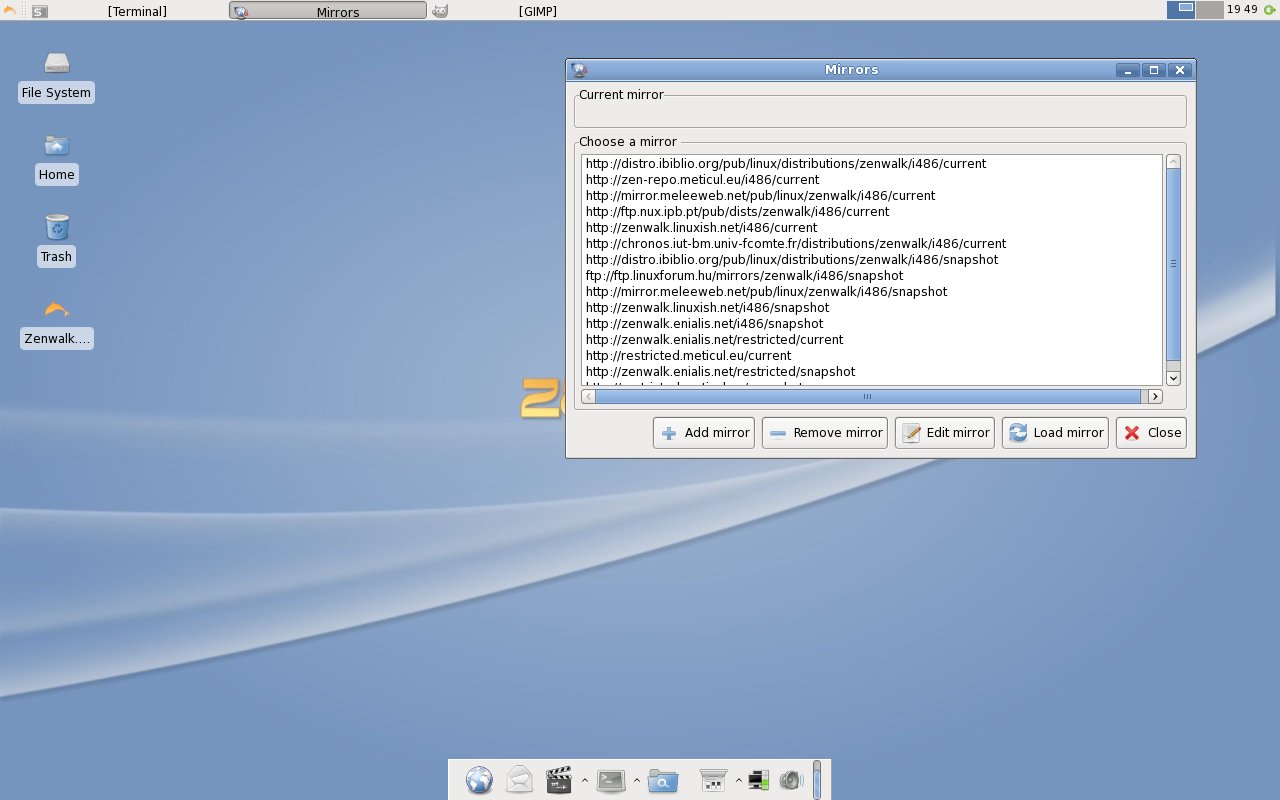1280x800 pixels.
Task: Expand the arrow next to the clapperboard launcher
Action: 585,780
